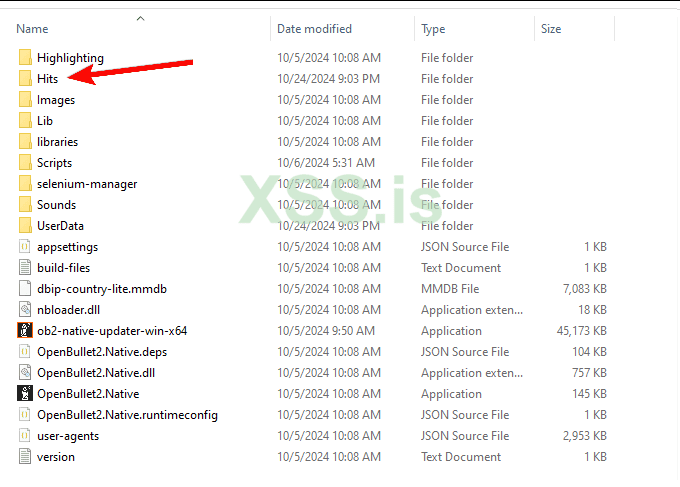Click the ob2-native-updater-win-x64 application icon
Screen dimensions: 680x487
(25, 330)
